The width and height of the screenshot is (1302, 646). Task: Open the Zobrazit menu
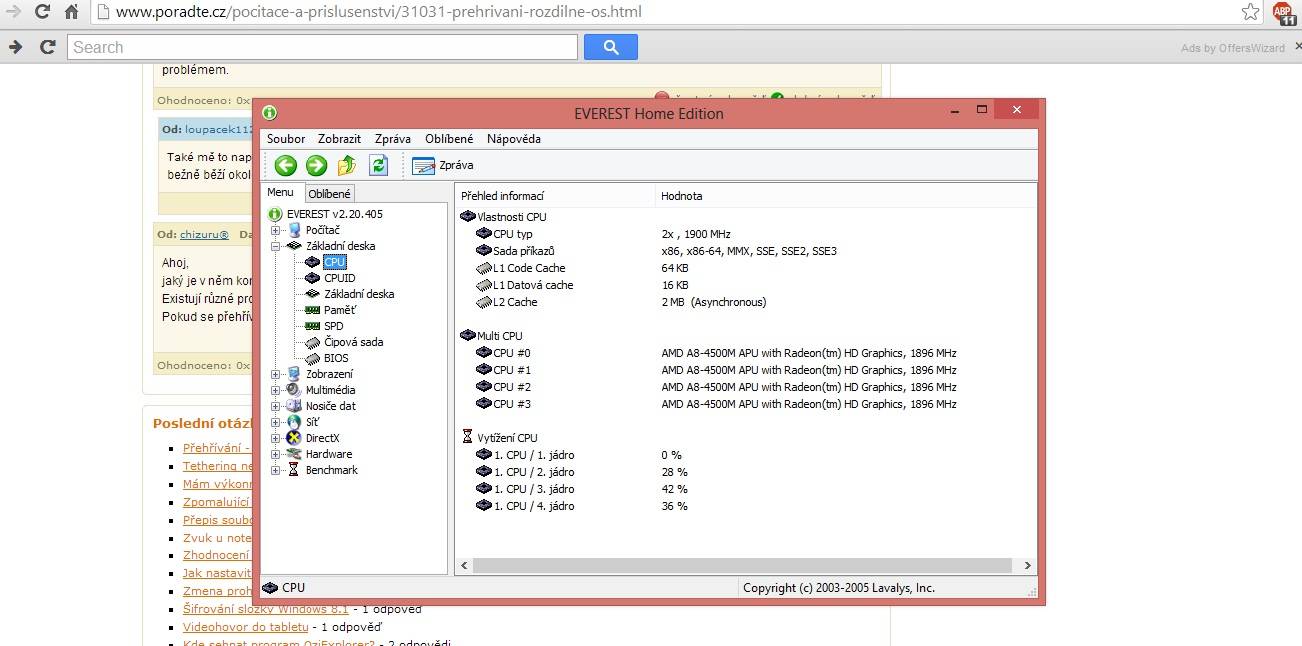[x=340, y=139]
